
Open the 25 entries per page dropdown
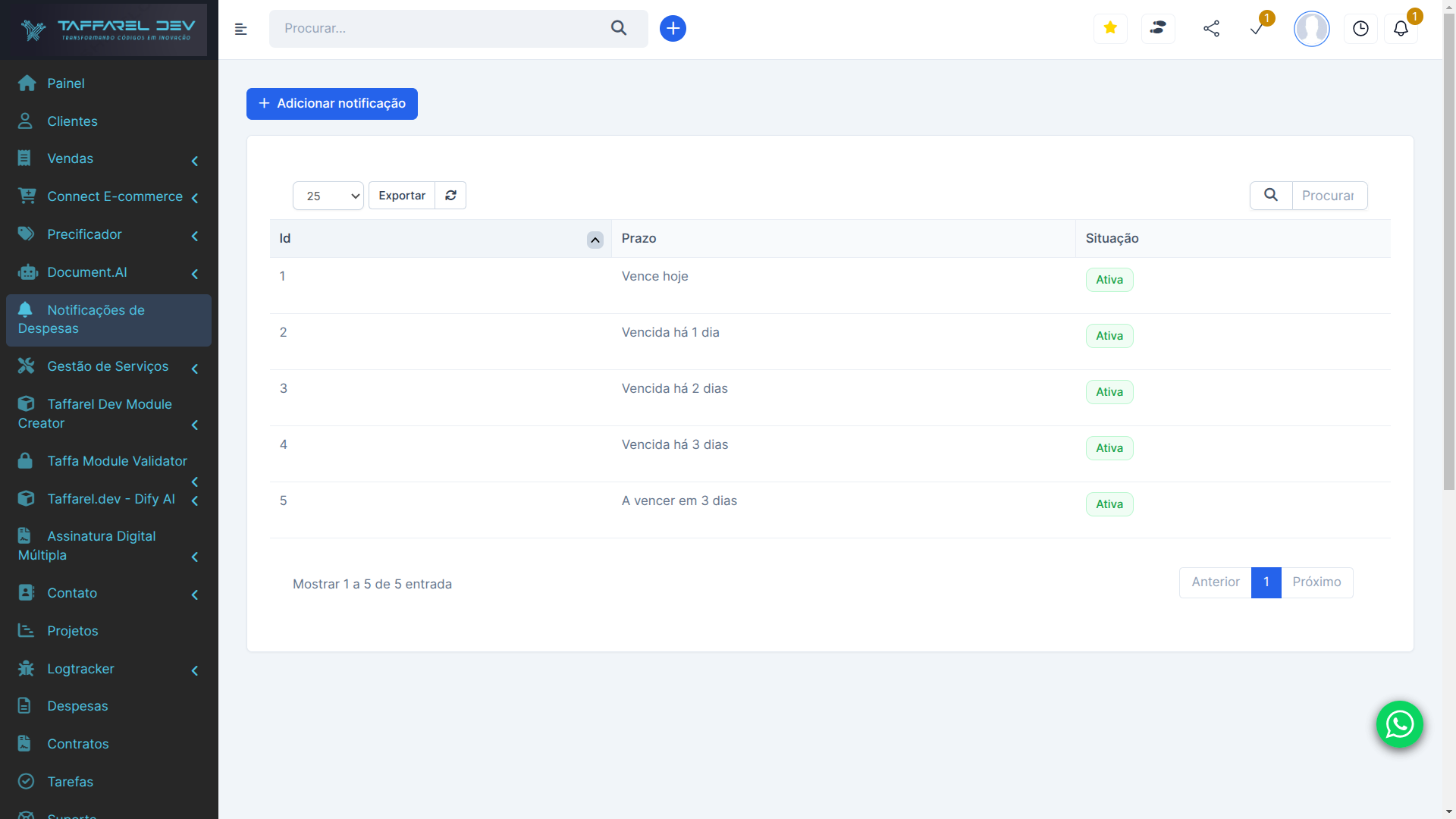point(328,196)
